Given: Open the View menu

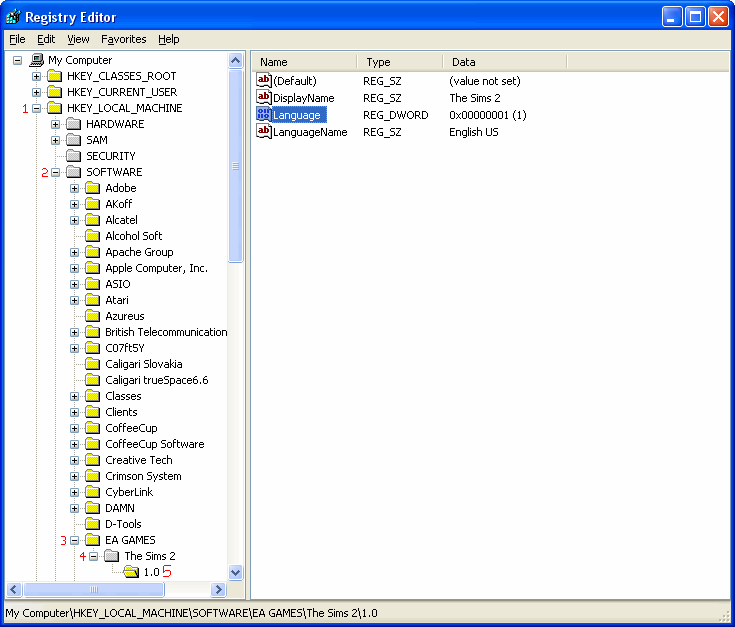Looking at the screenshot, I should [78, 39].
